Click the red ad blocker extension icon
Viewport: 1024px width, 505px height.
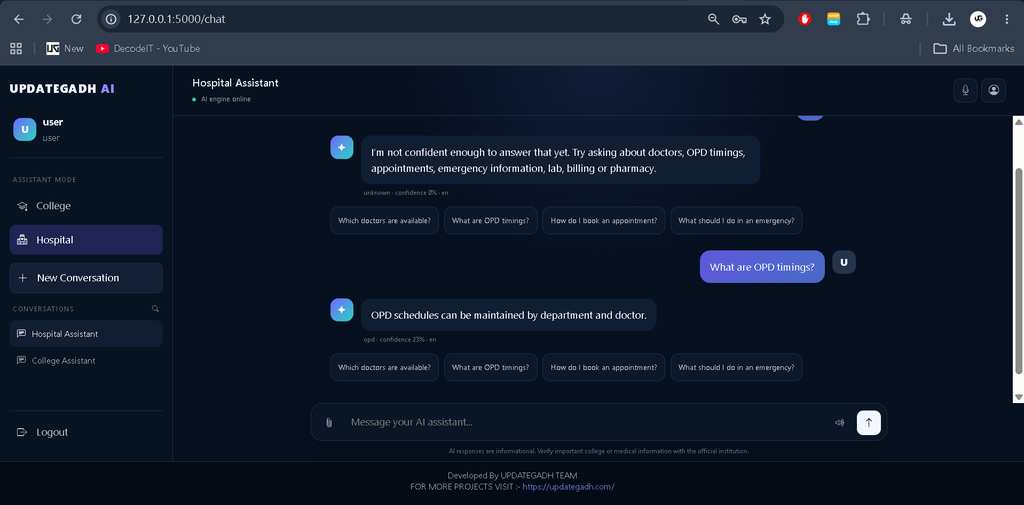click(x=805, y=19)
